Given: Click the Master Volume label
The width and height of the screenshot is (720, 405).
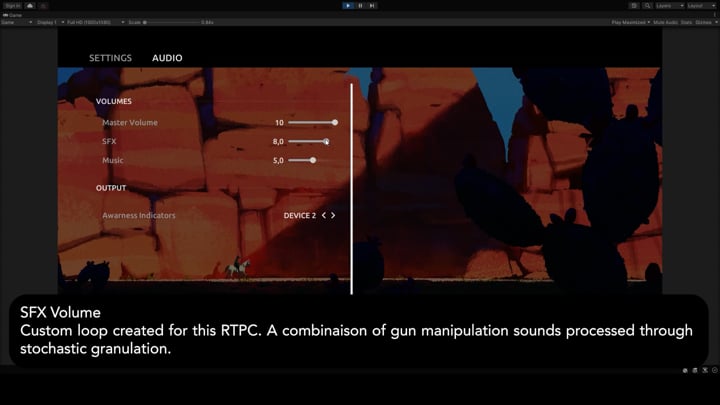Looking at the screenshot, I should [x=130, y=123].
